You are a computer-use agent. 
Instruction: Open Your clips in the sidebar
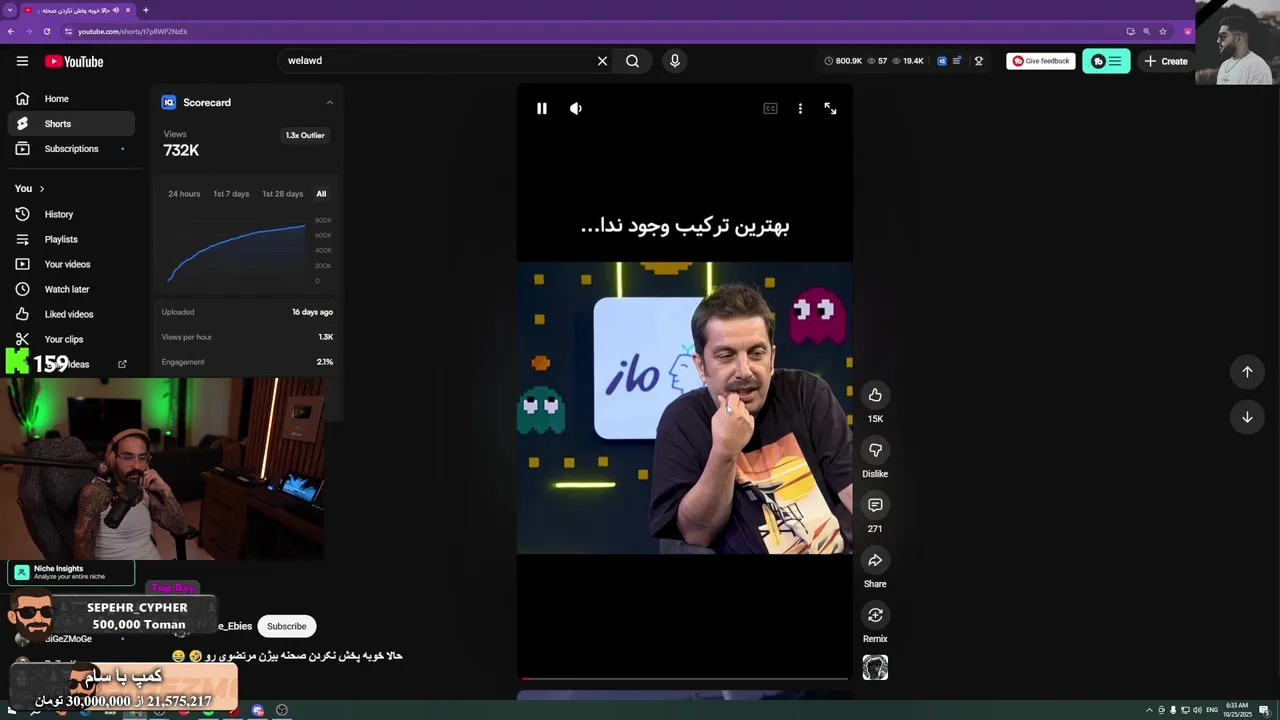[70, 339]
